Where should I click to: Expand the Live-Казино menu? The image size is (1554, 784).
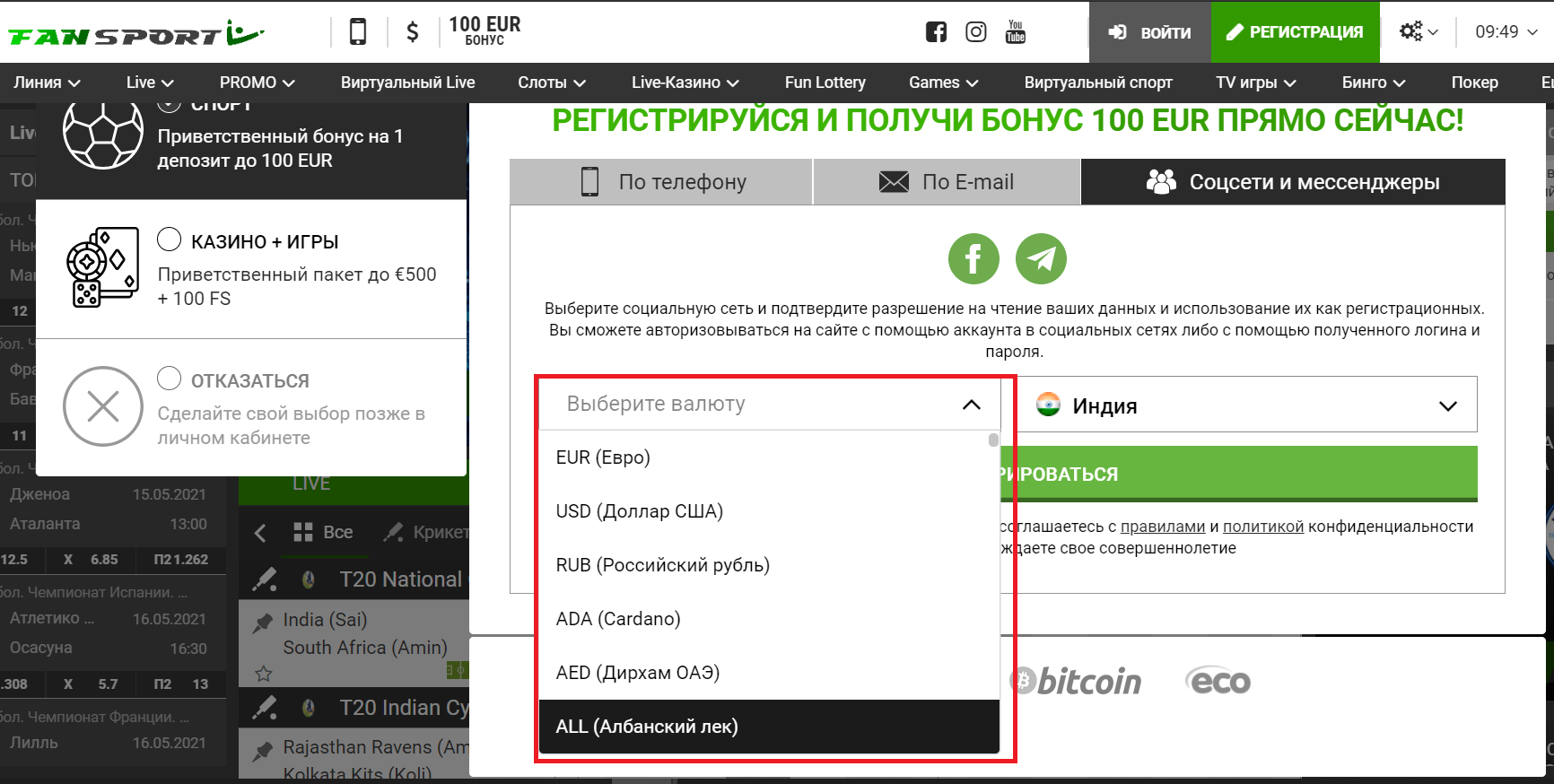point(685,83)
